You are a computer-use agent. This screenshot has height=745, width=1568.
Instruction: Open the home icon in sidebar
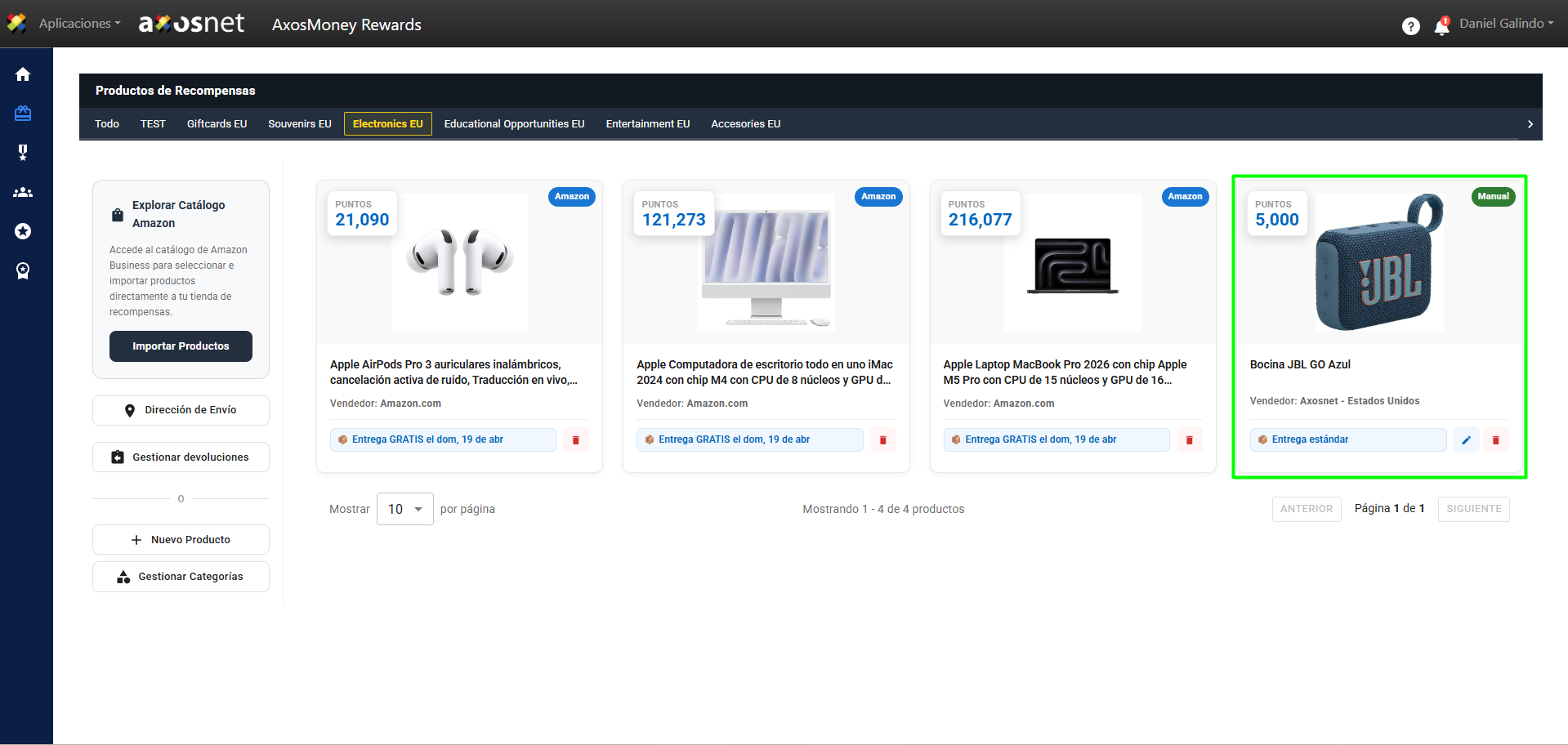tap(23, 74)
